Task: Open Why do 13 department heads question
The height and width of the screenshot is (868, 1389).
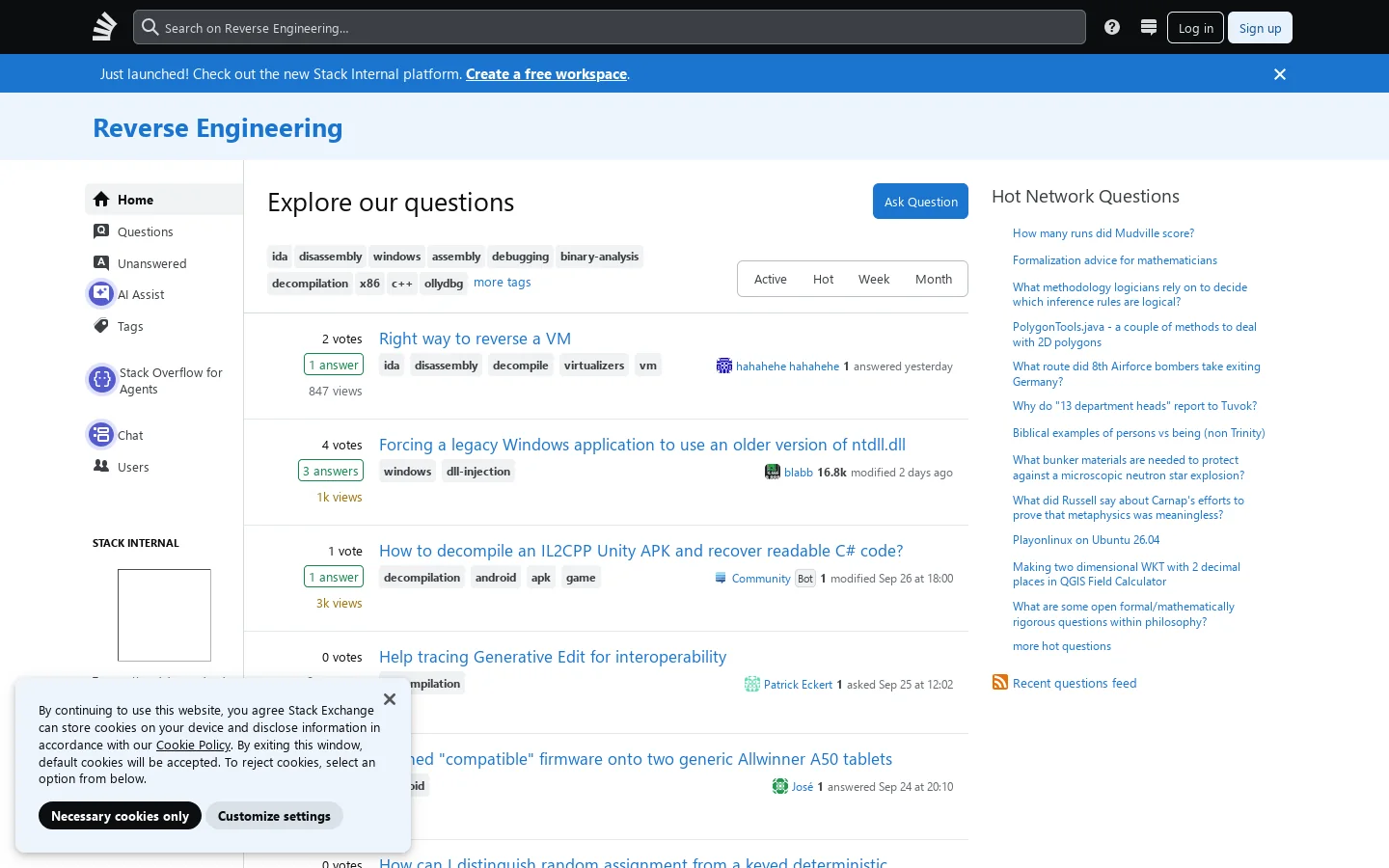Action: pyautogui.click(x=1134, y=406)
